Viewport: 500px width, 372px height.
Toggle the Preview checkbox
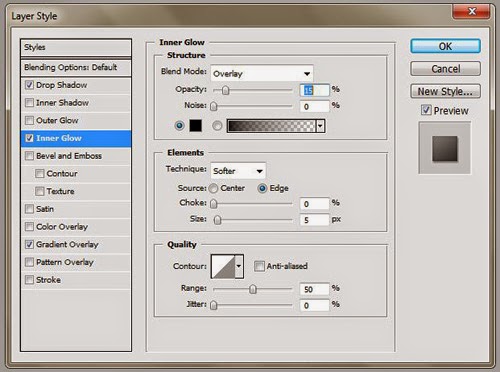click(x=426, y=110)
